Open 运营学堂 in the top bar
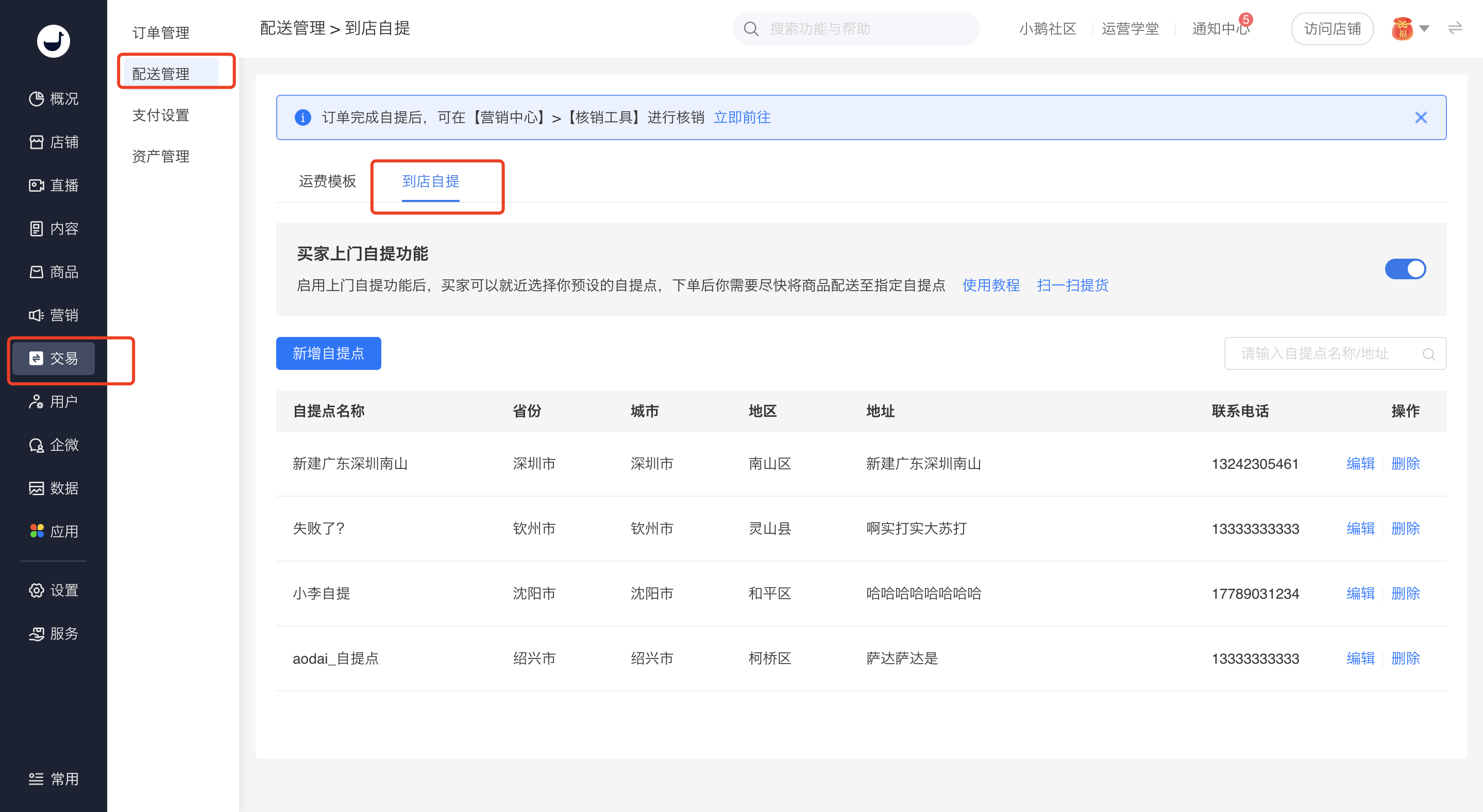The image size is (1483, 812). tap(1130, 29)
